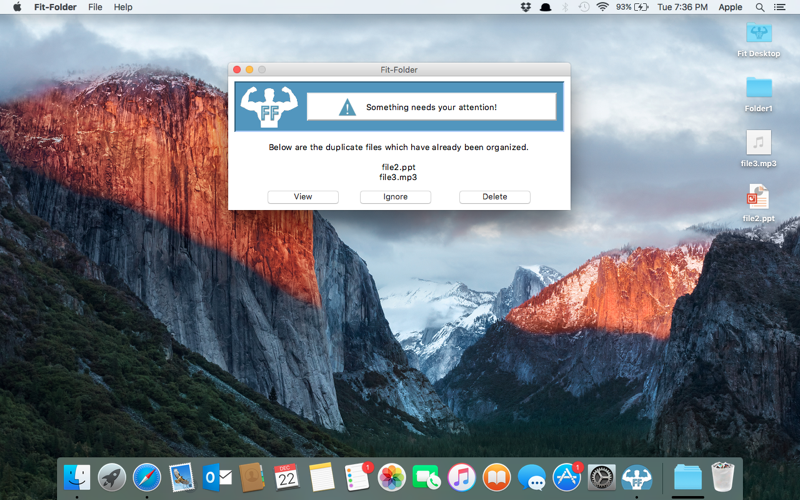This screenshot has width=800, height=500.
Task: Open the Fit-Folder app menu
Action: [55, 7]
